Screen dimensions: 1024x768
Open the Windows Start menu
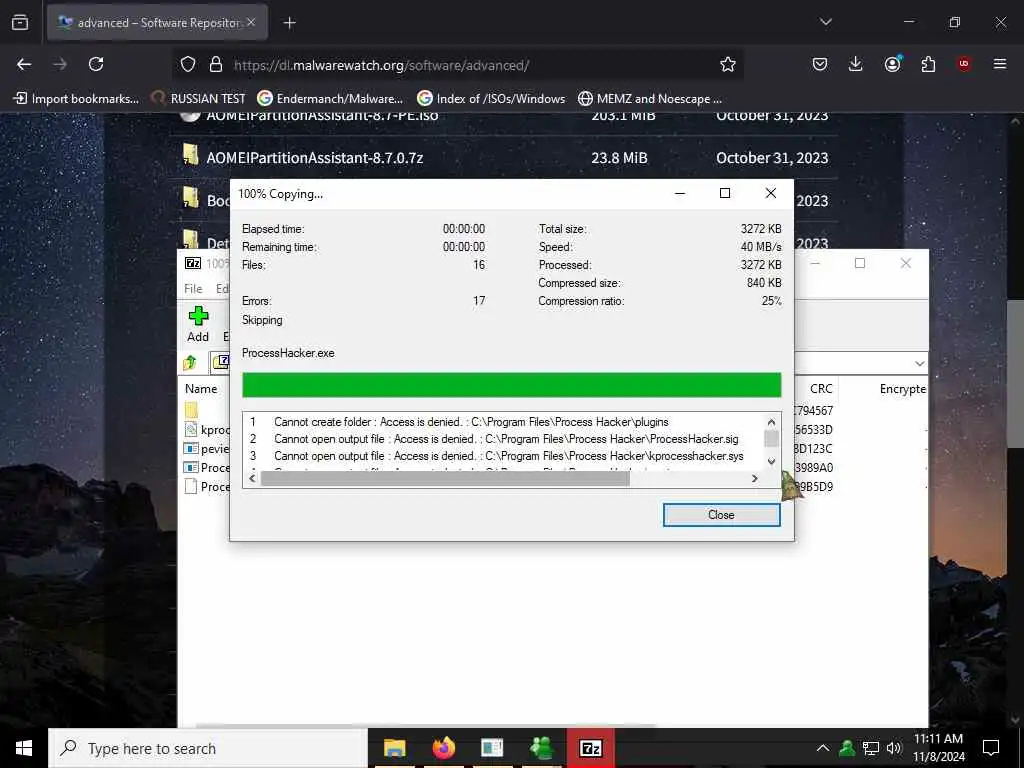(24, 748)
